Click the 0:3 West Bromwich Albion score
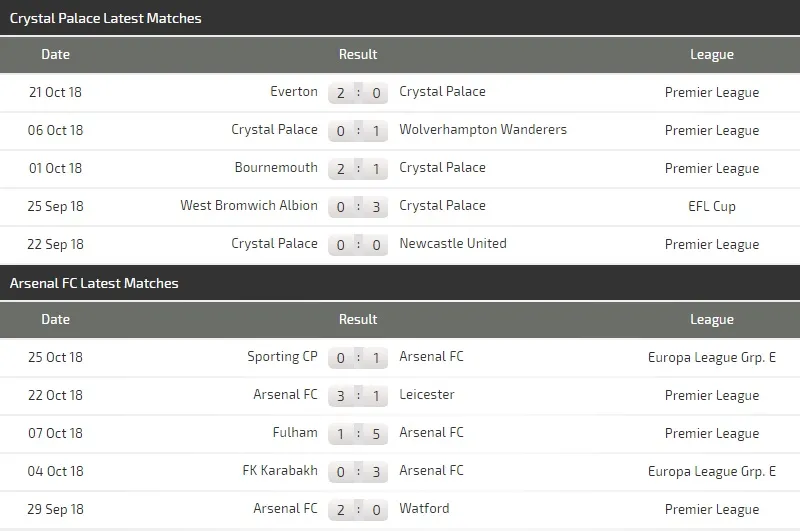The width and height of the screenshot is (800, 531). [358, 207]
